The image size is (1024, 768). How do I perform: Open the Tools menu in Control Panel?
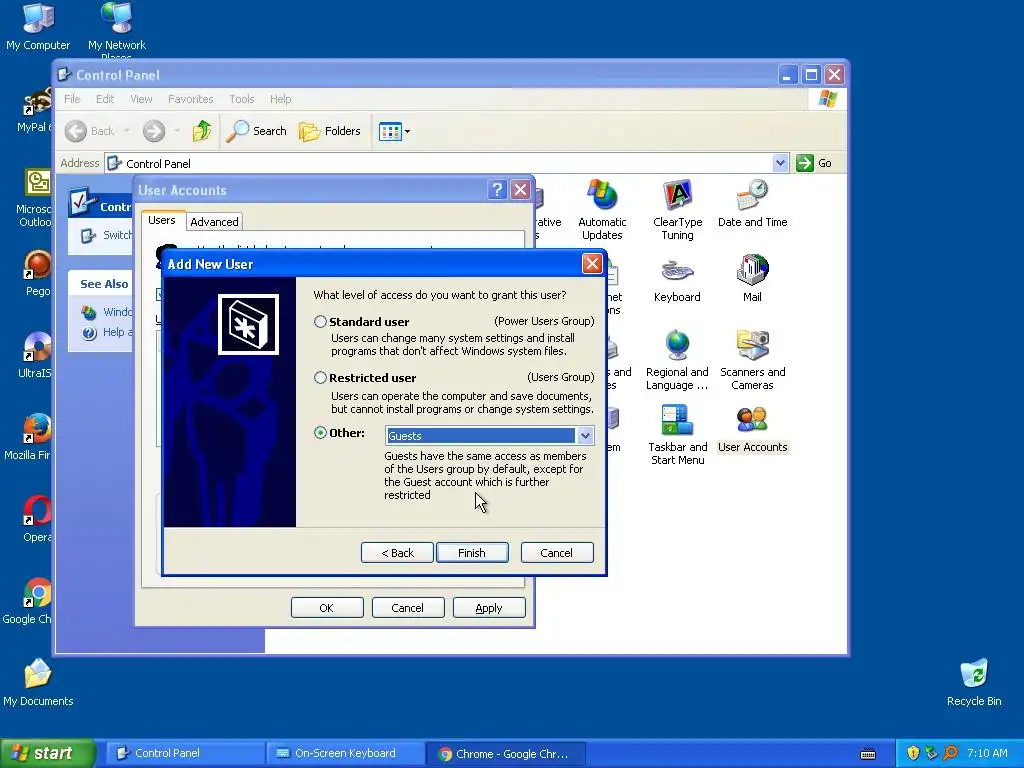[242, 99]
